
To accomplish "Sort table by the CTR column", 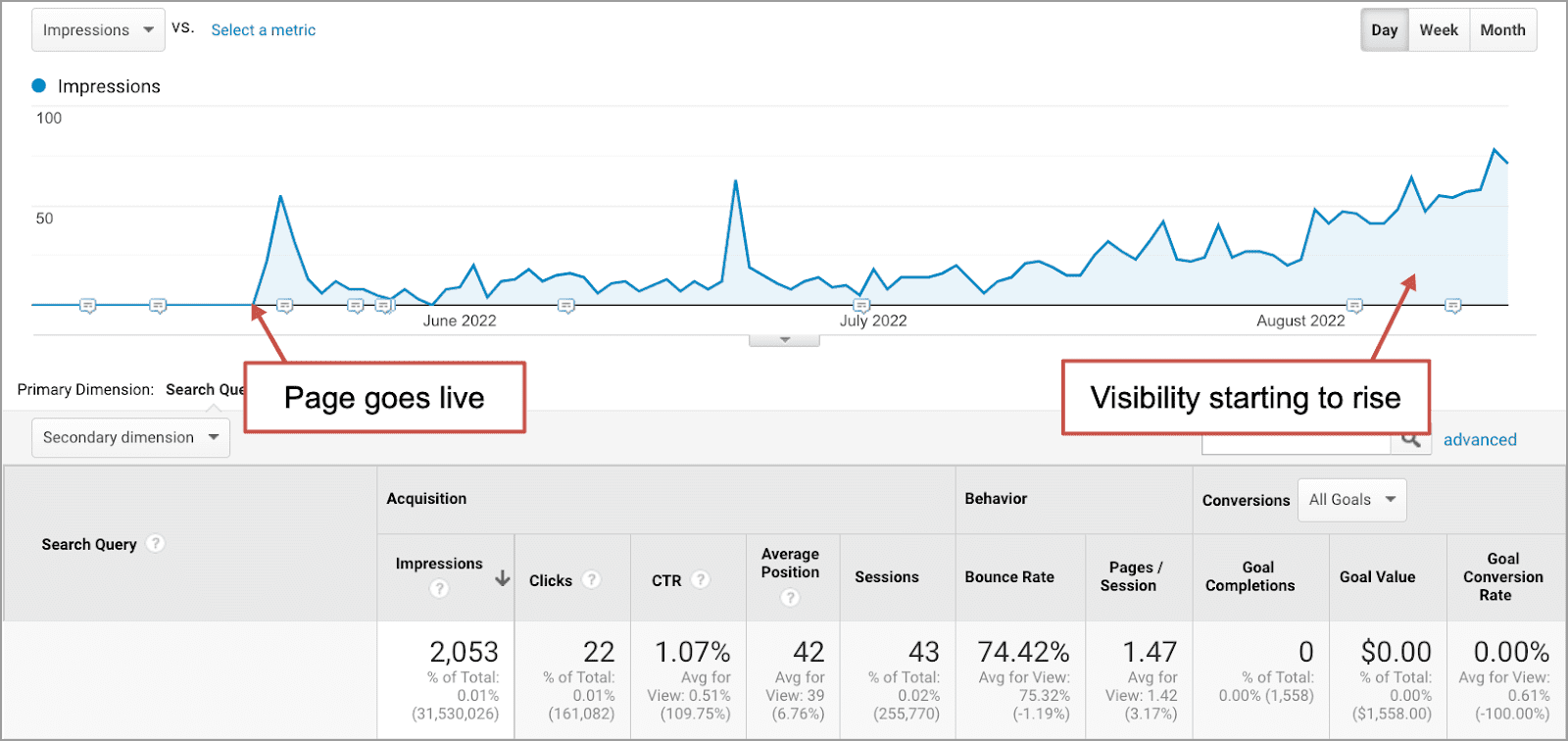I will click(x=666, y=581).
